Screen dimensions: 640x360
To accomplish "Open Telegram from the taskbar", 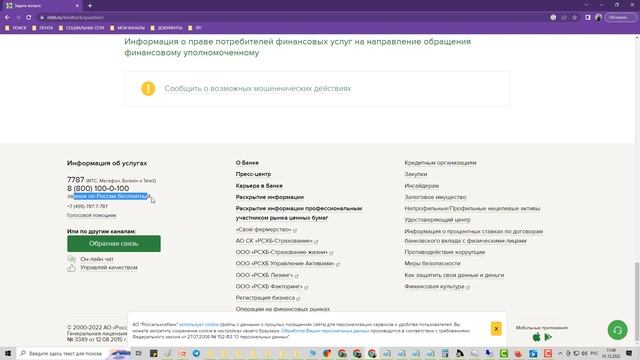I will [x=196, y=353].
